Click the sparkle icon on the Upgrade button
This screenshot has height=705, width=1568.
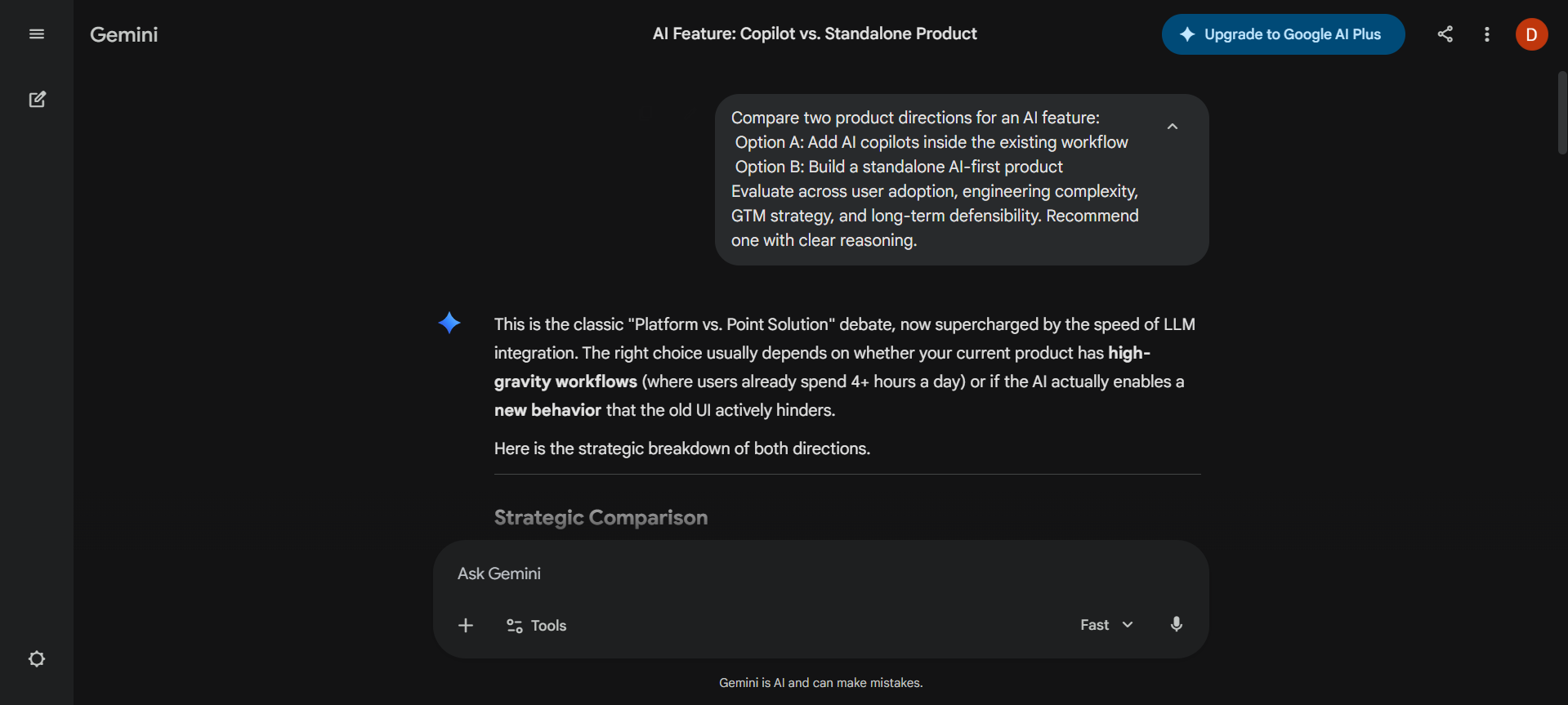[x=1186, y=34]
